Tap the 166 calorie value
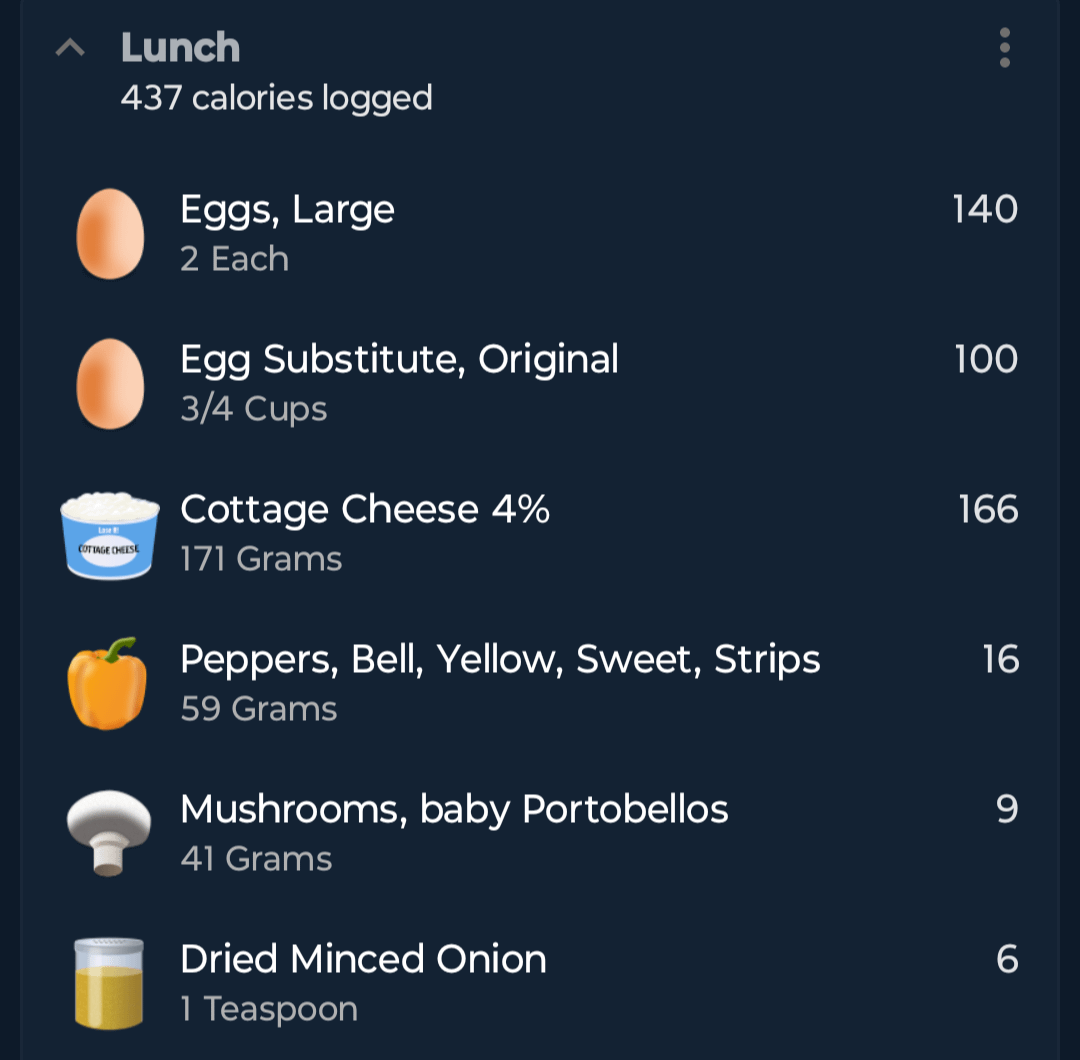The height and width of the screenshot is (1060, 1080). point(988,510)
